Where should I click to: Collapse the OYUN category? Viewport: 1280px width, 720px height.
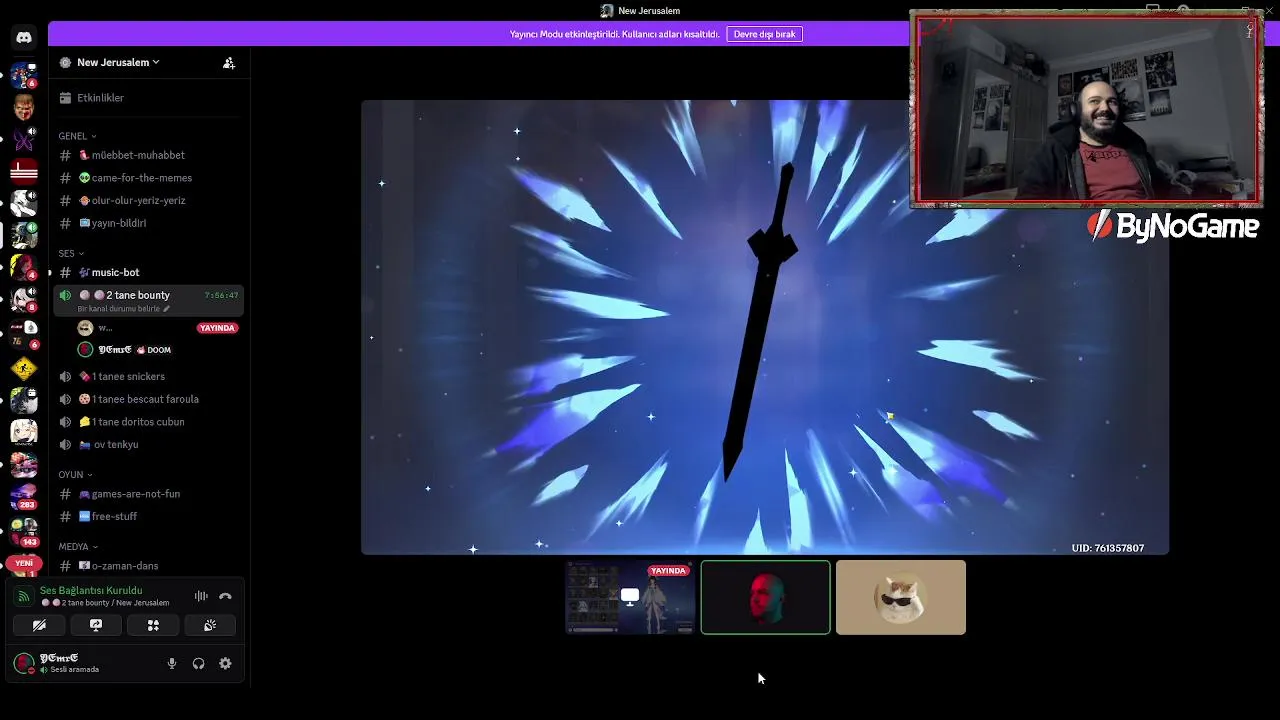[x=75, y=475]
